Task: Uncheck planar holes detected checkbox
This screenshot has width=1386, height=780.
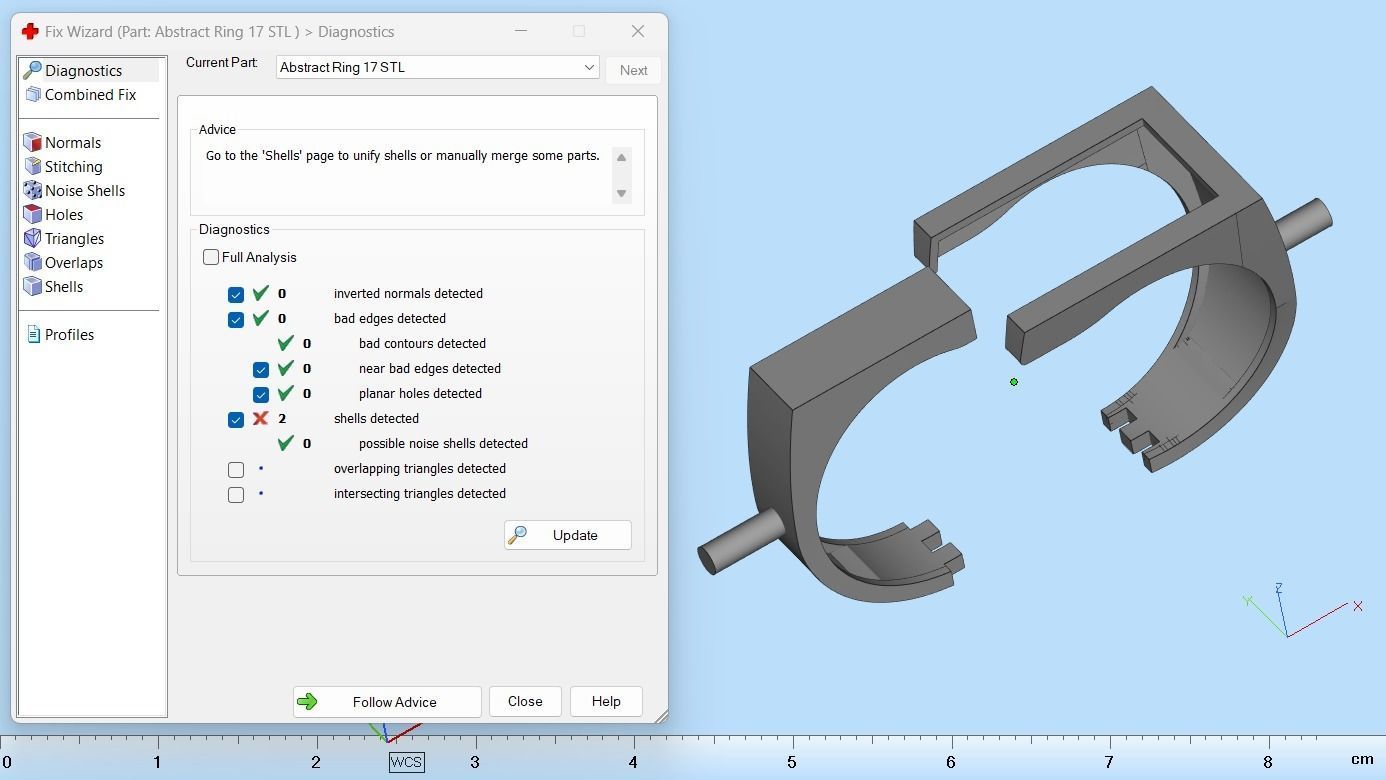Action: coord(261,394)
